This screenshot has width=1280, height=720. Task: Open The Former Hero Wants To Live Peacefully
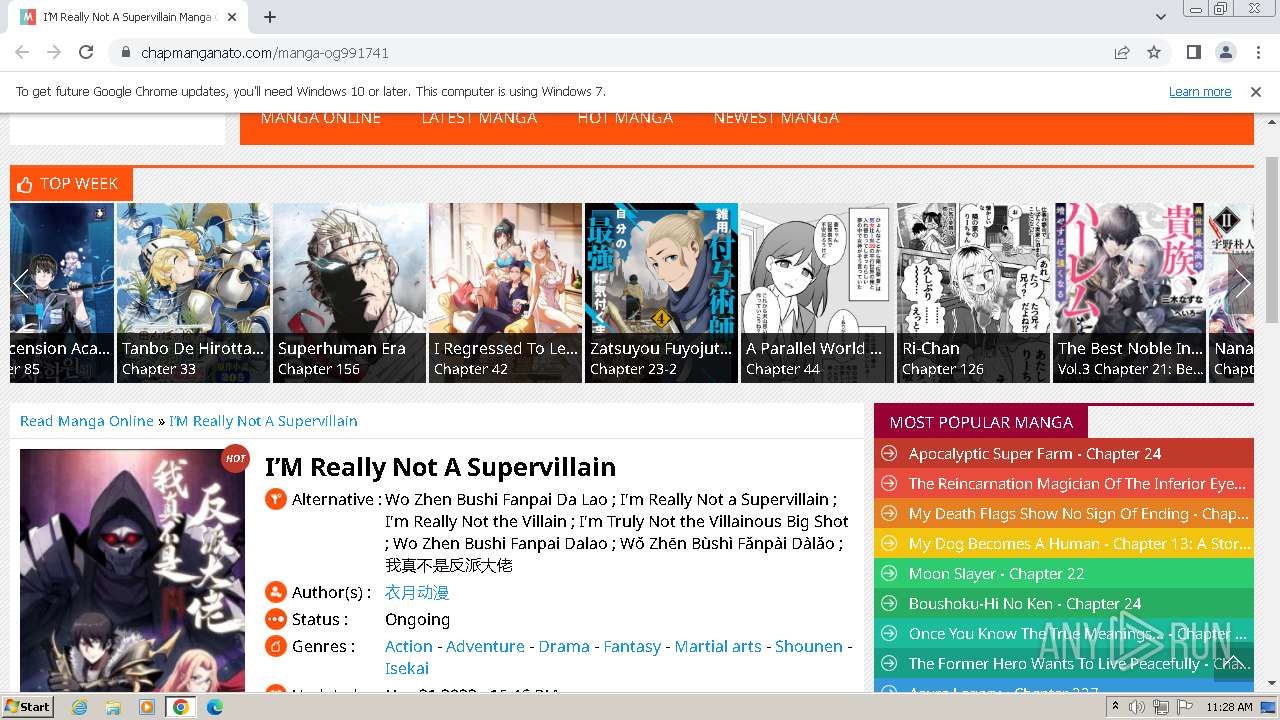pyautogui.click(x=1078, y=663)
